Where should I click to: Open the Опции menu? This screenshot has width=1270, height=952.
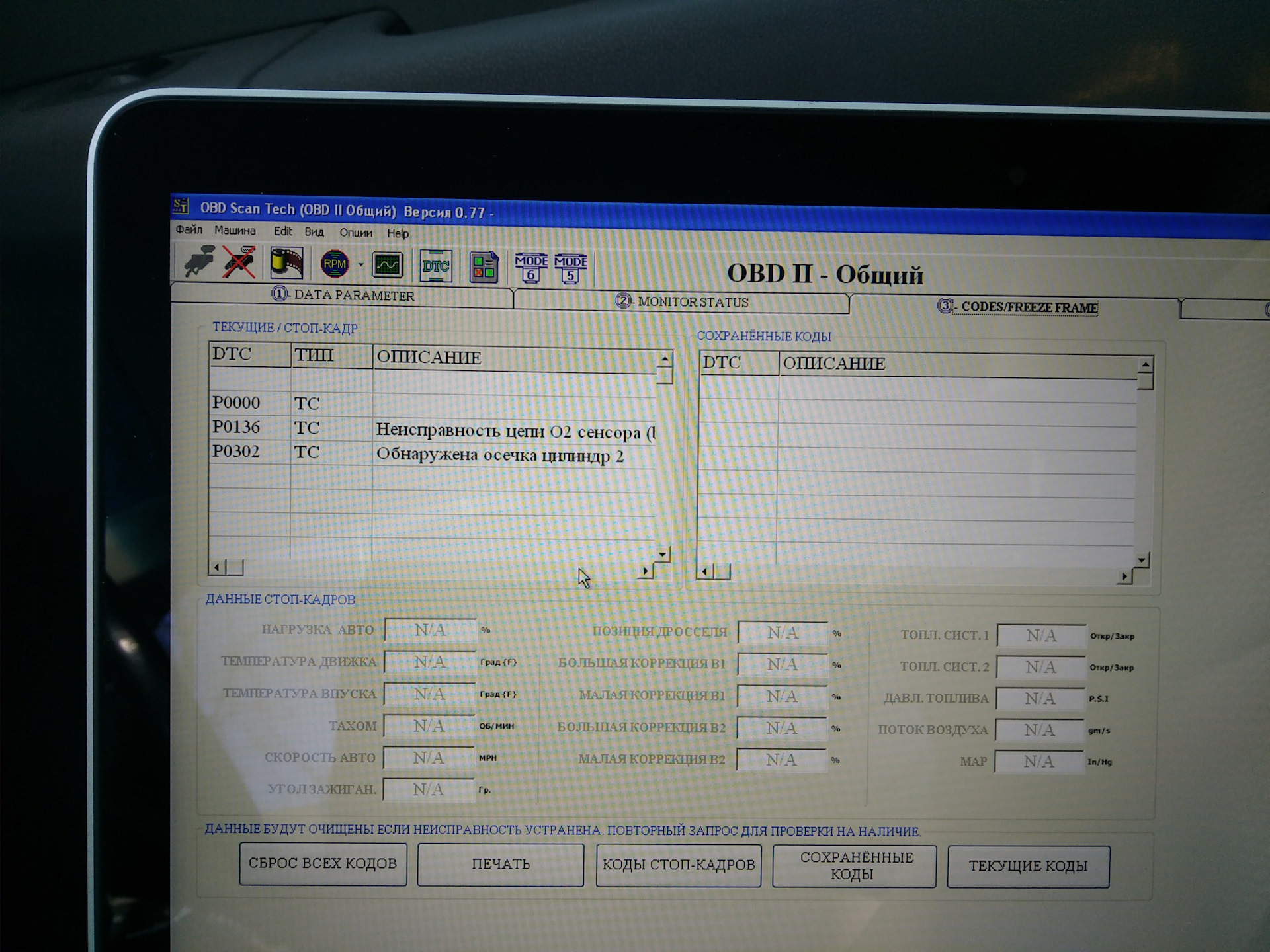pyautogui.click(x=355, y=233)
